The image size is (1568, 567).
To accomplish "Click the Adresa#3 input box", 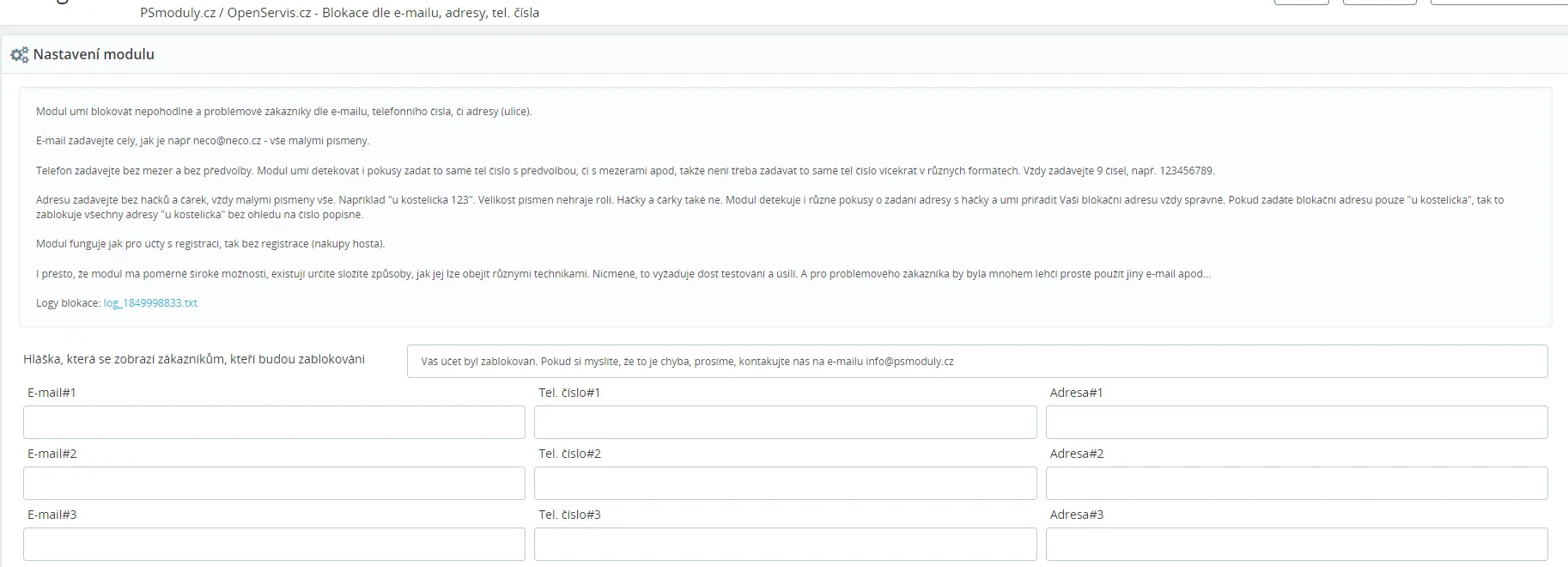I will 1296,545.
